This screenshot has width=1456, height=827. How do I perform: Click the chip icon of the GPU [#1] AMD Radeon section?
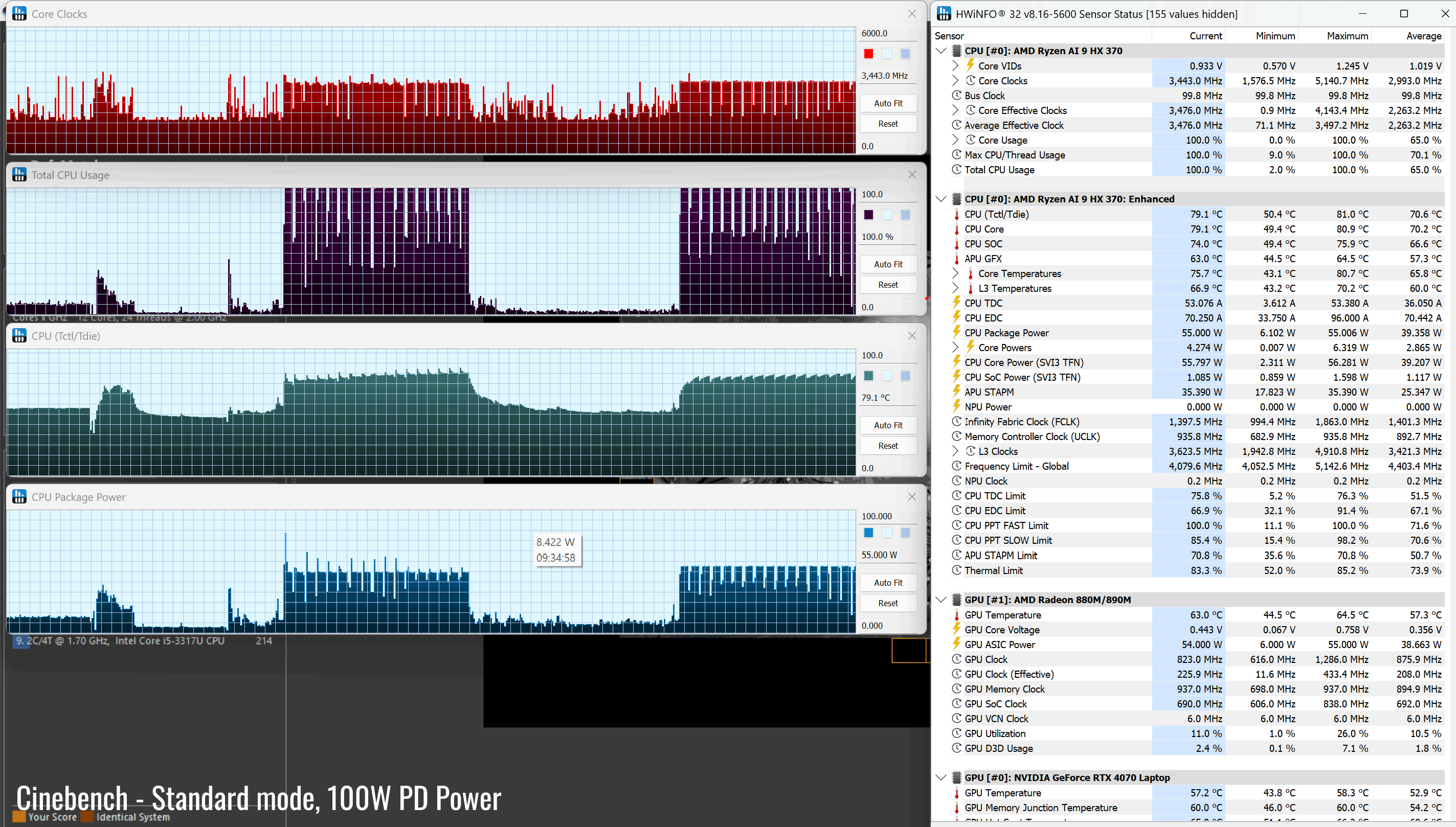[x=956, y=599]
